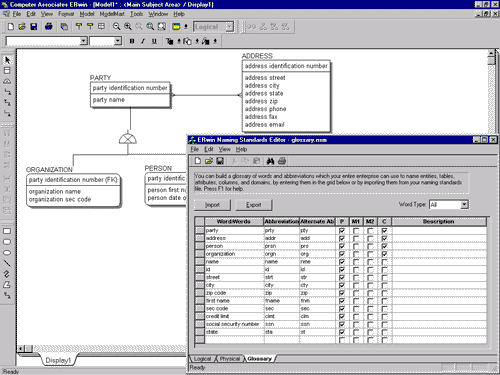Click the text color tool icon
The image size is (500, 375).
[170, 41]
